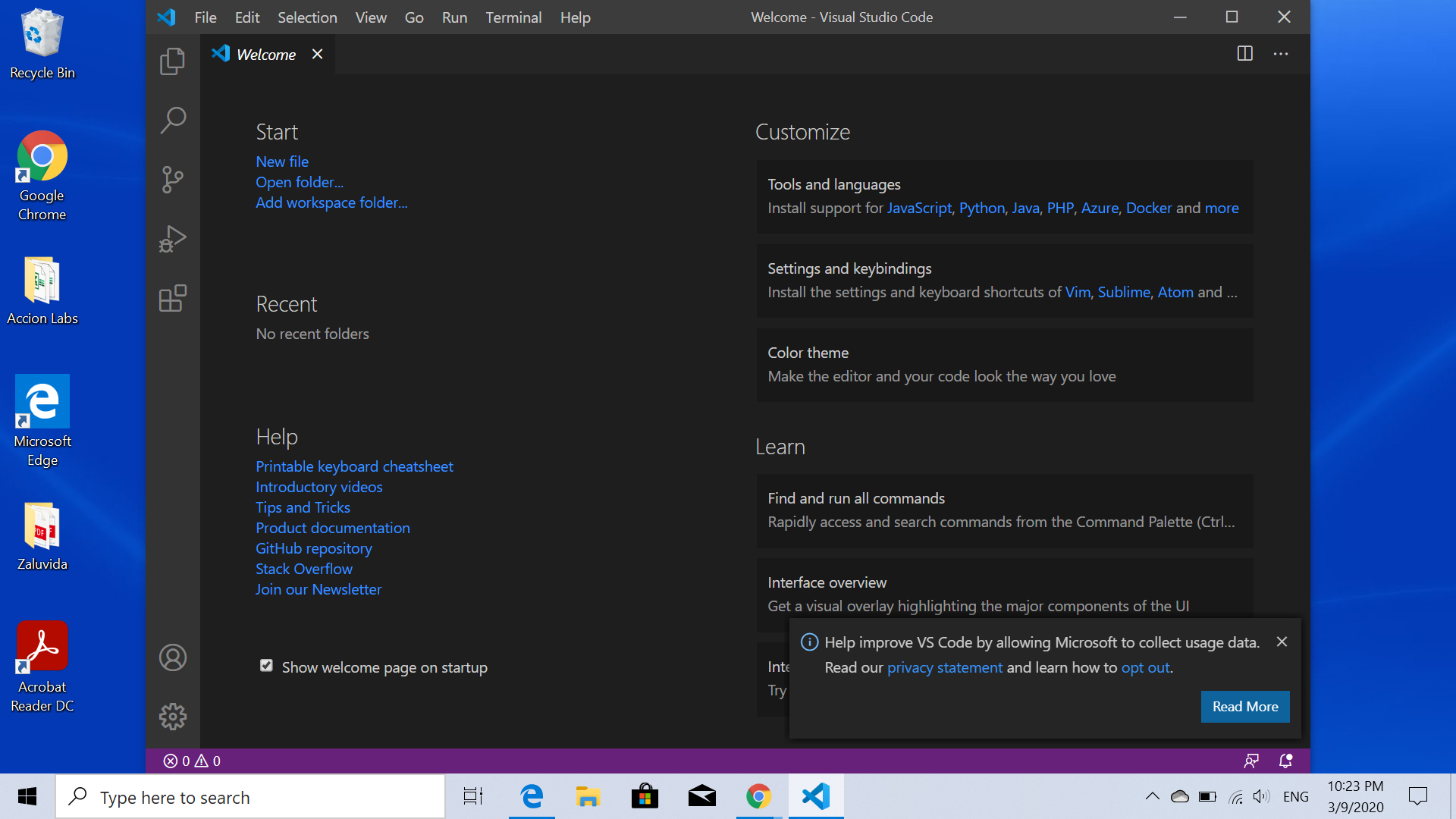Open the Go menu
The width and height of the screenshot is (1456, 819).
[x=414, y=17]
